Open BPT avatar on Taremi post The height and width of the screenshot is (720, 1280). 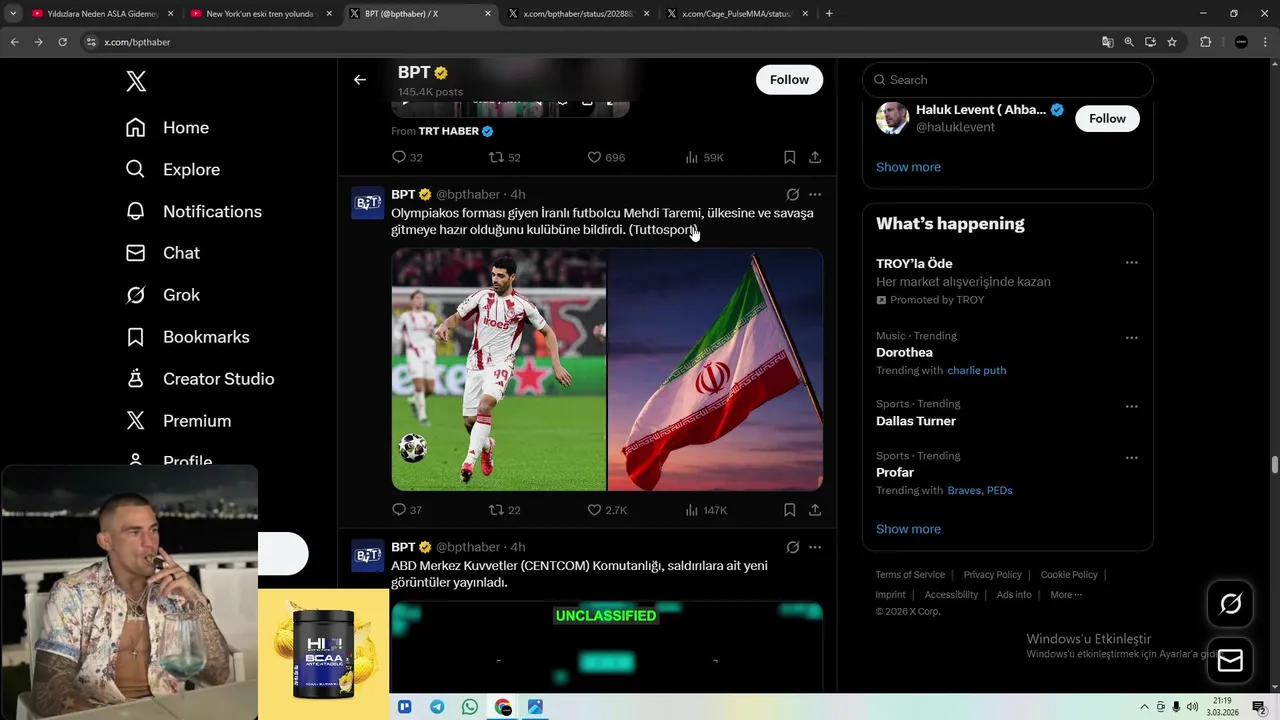(x=367, y=203)
